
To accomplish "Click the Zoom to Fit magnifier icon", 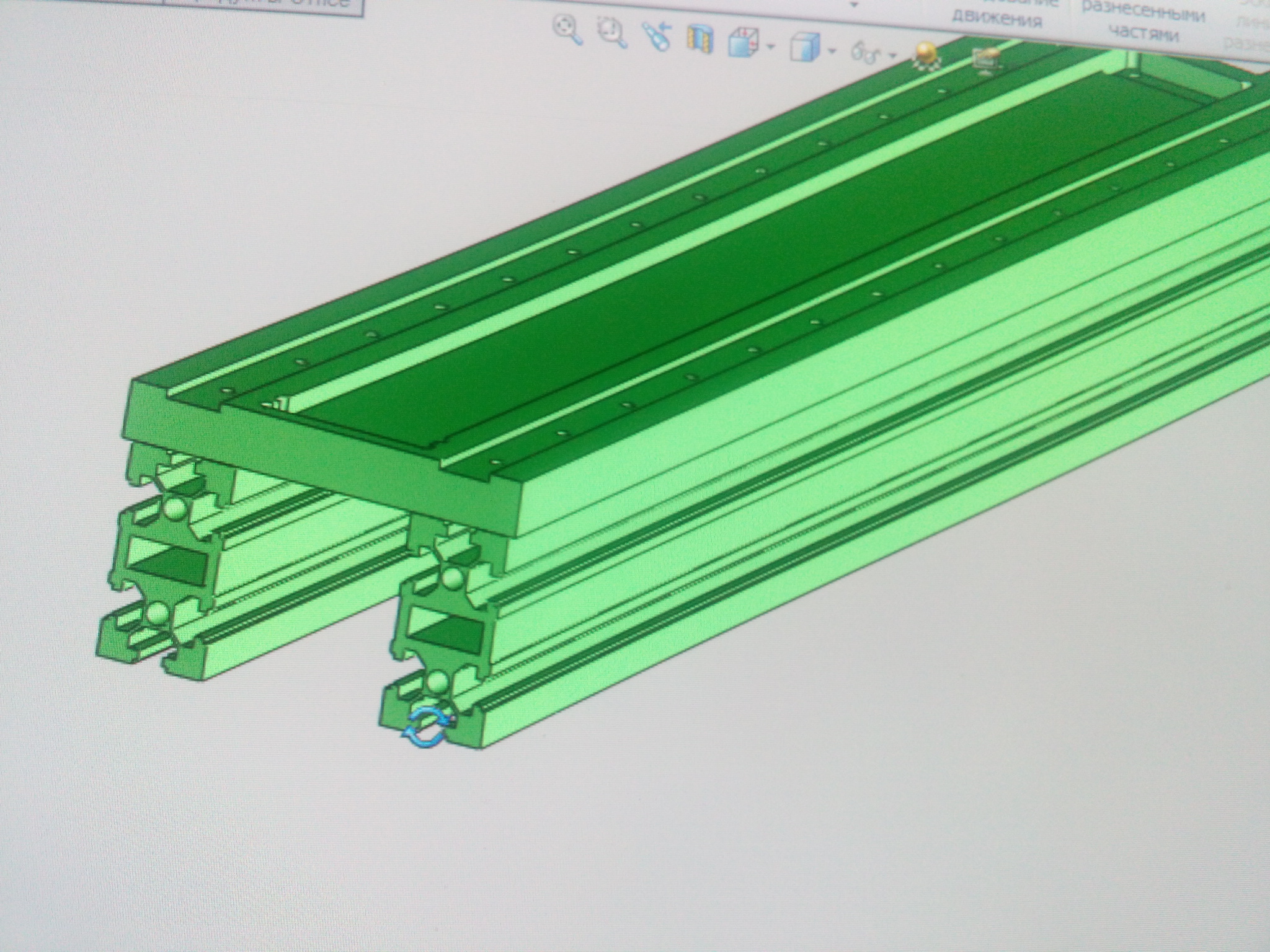I will click(567, 30).
